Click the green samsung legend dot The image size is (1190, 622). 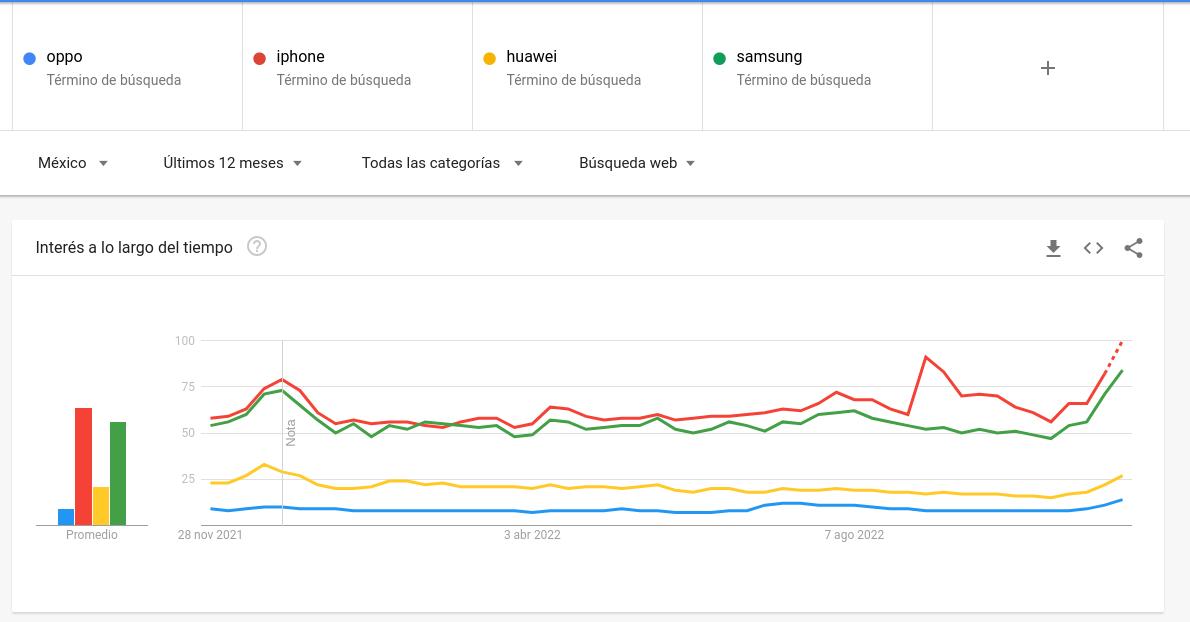pyautogui.click(x=720, y=56)
